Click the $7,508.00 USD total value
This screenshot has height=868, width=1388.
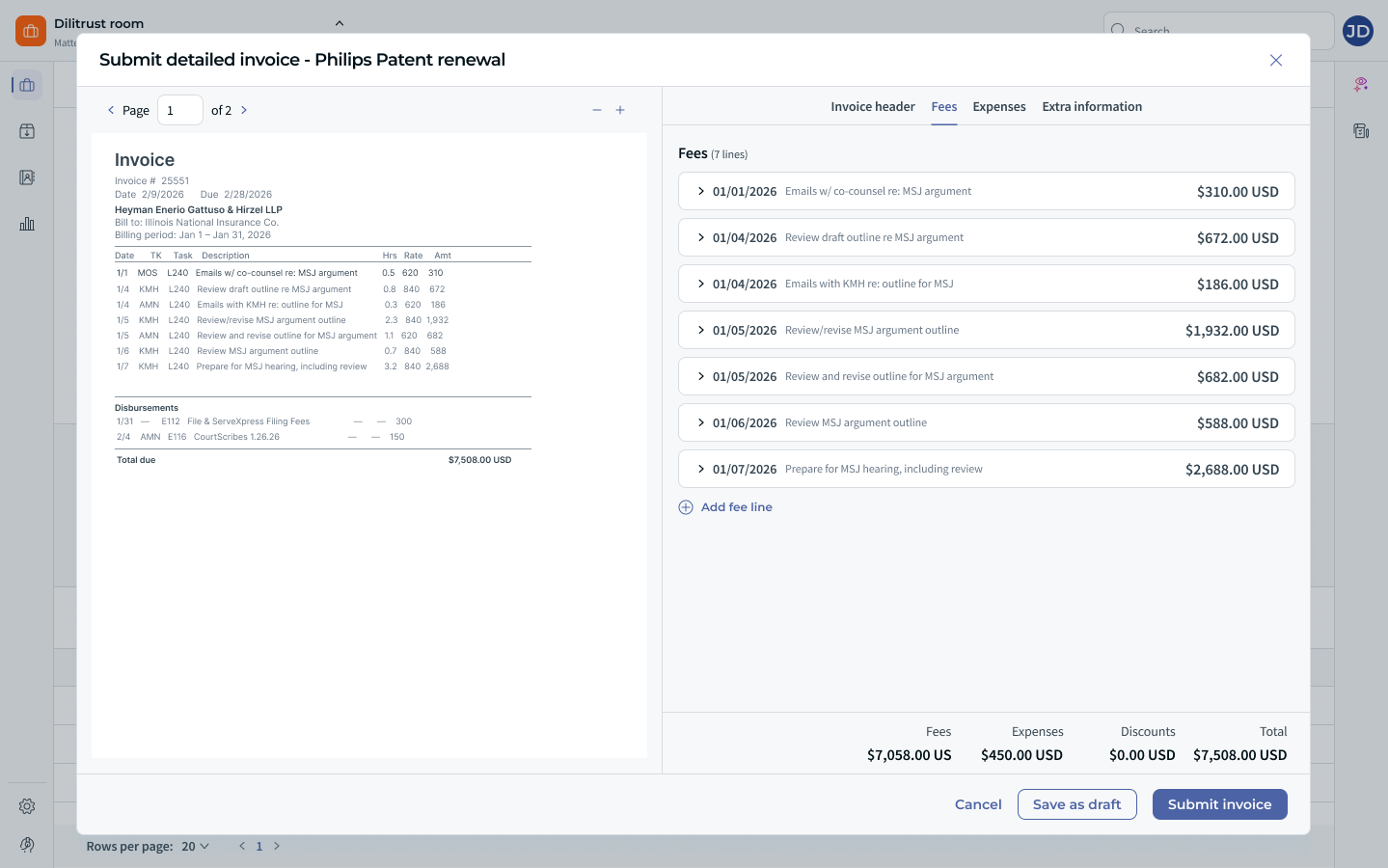pos(1239,755)
